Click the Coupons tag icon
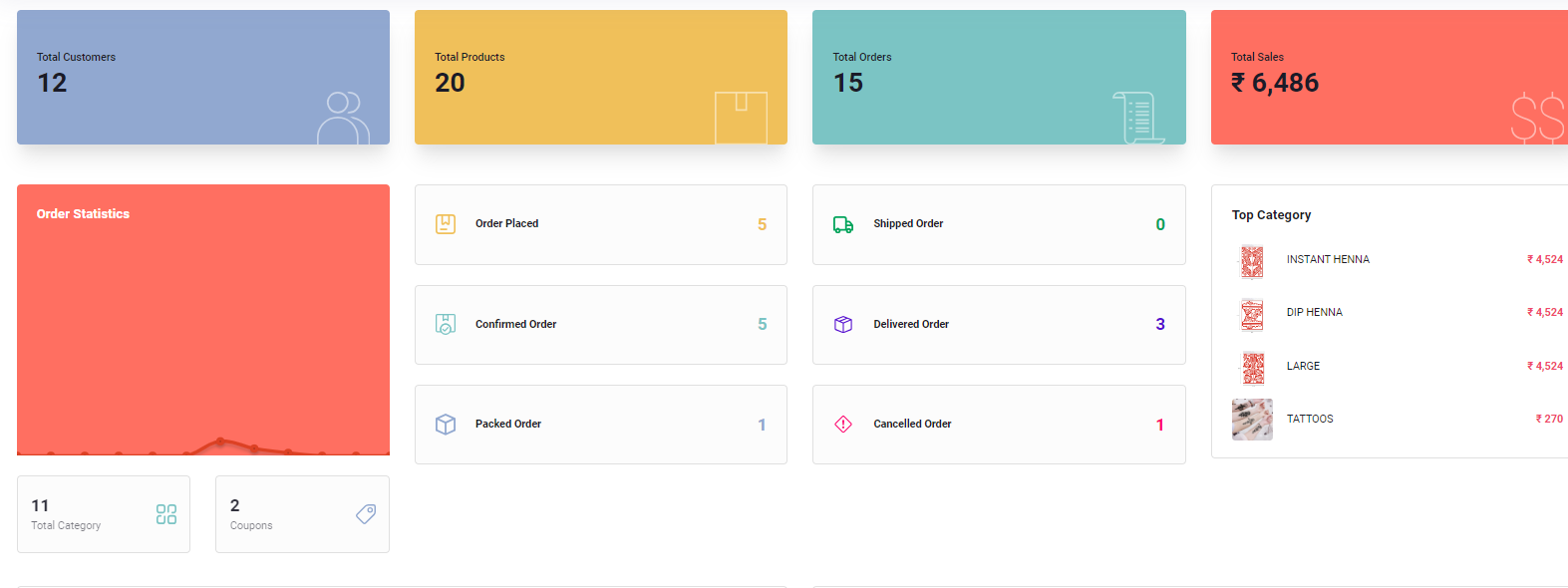This screenshot has height=588, width=1568. coord(366,514)
